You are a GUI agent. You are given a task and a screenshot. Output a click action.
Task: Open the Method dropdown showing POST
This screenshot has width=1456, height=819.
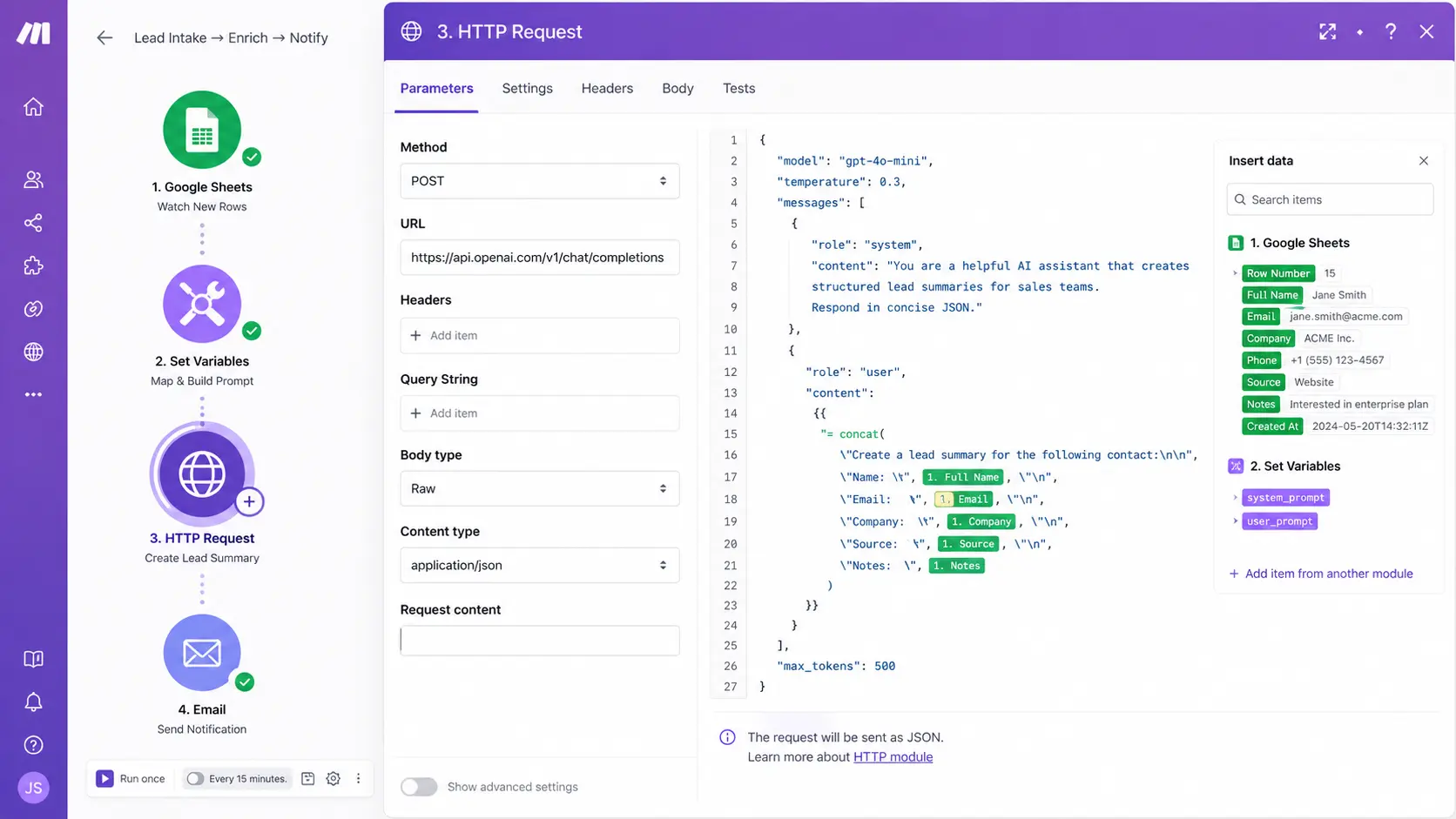click(540, 181)
